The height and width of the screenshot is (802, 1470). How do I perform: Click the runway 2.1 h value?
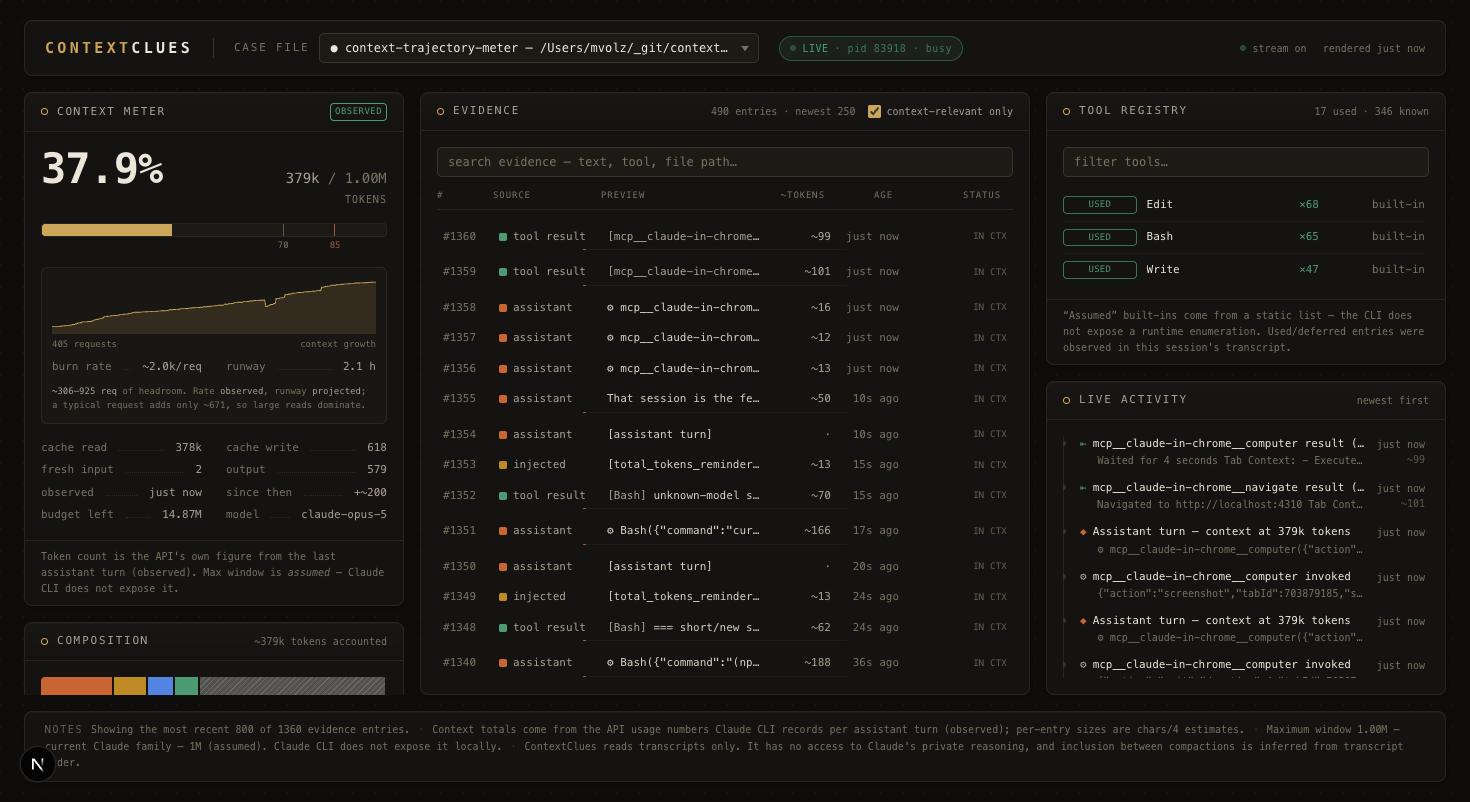click(x=359, y=367)
